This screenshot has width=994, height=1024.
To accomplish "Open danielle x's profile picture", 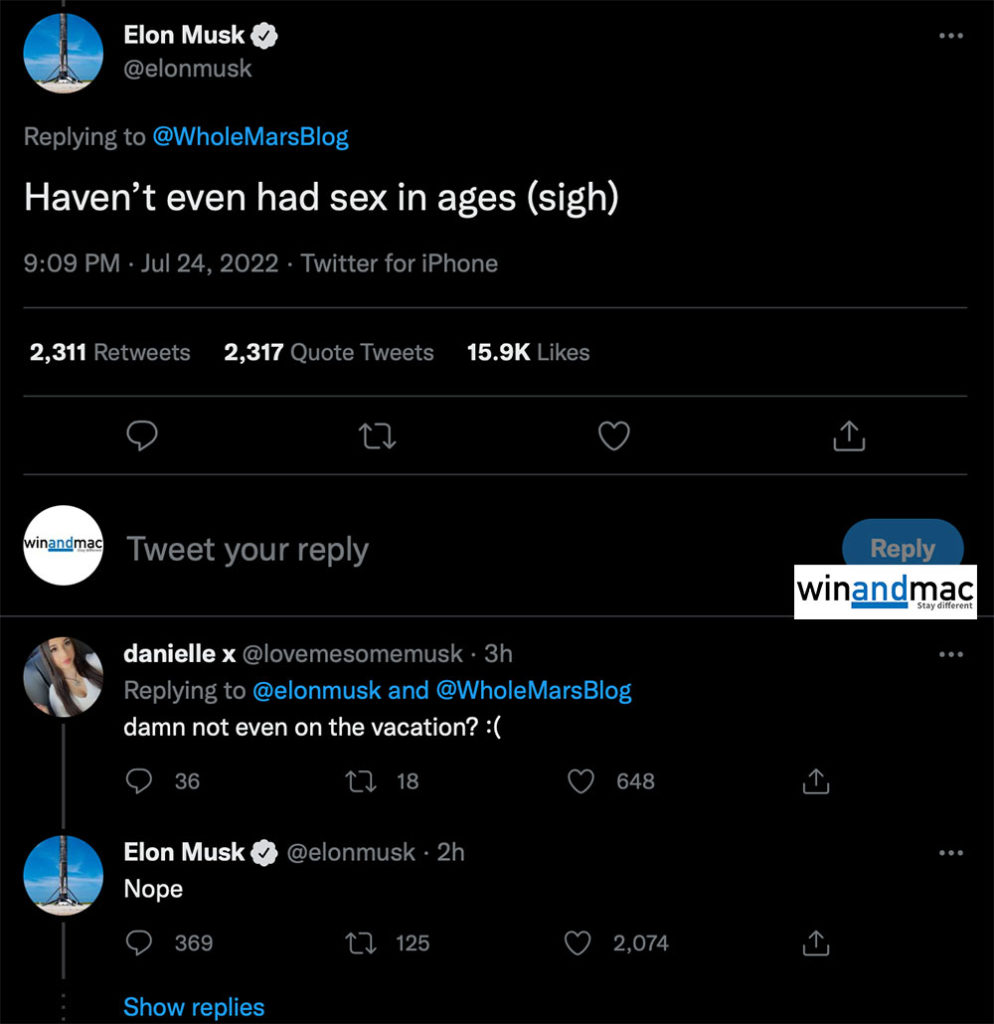I will click(x=63, y=677).
